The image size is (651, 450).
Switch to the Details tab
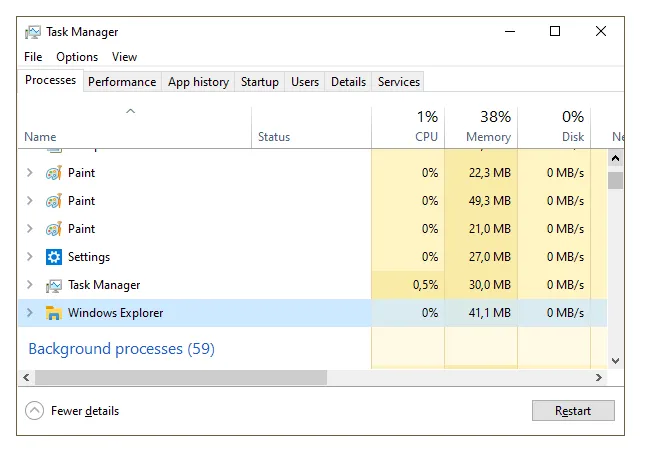pyautogui.click(x=348, y=82)
